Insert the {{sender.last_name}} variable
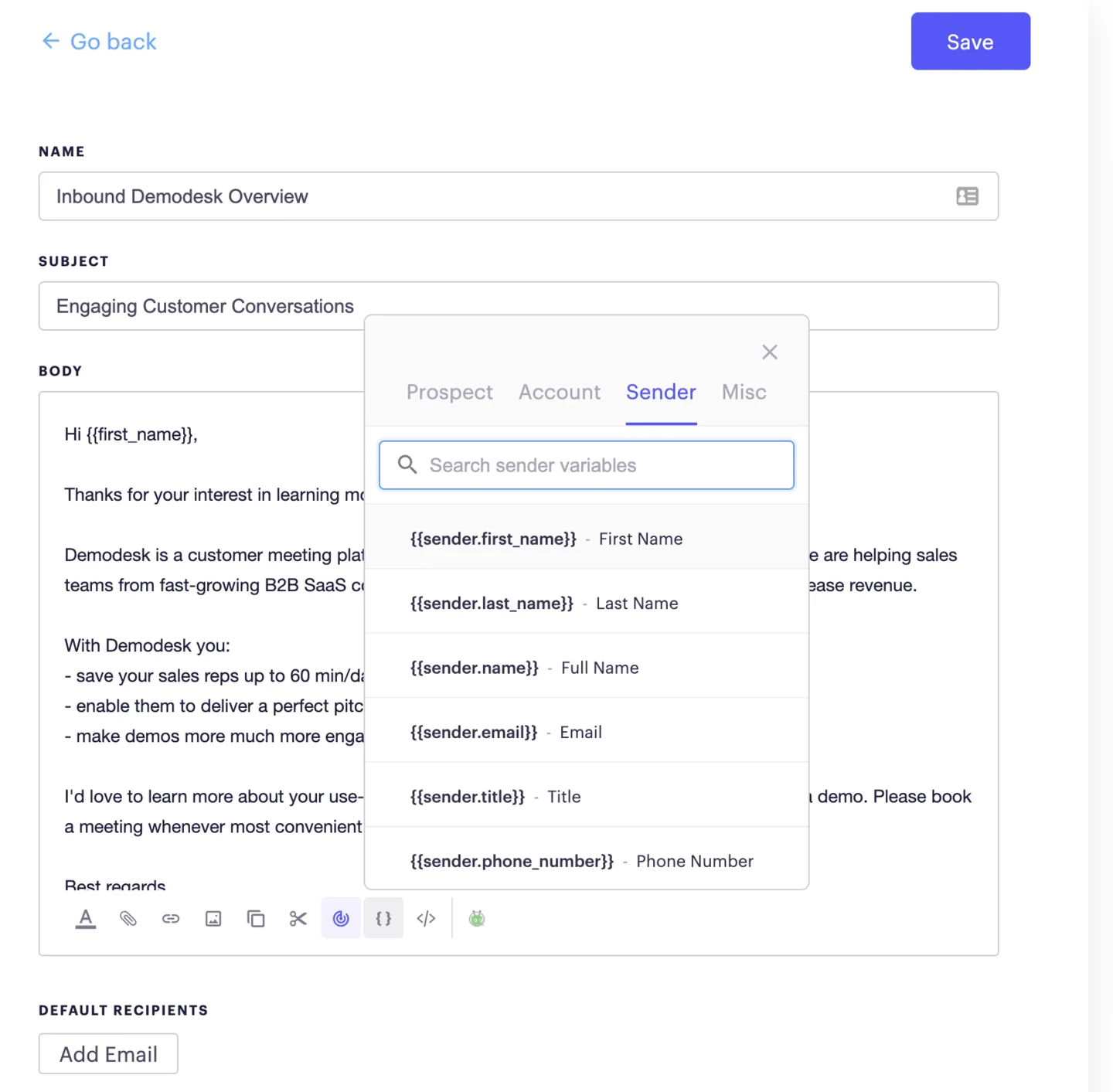This screenshot has height=1092, width=1113. tap(587, 603)
